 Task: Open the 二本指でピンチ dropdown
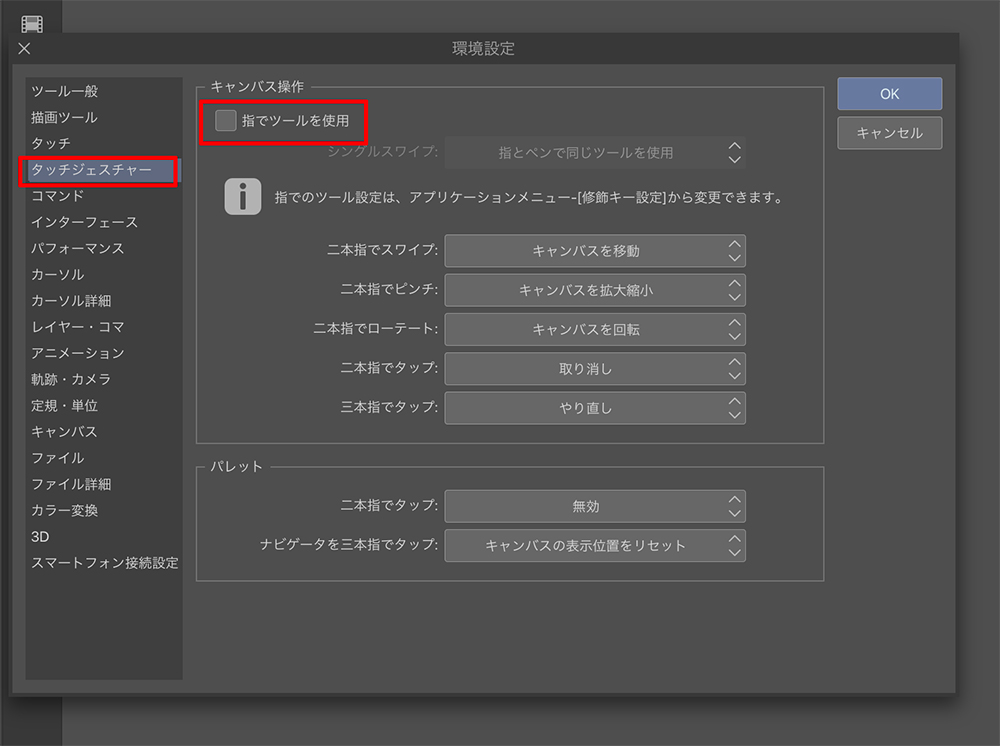[594, 290]
